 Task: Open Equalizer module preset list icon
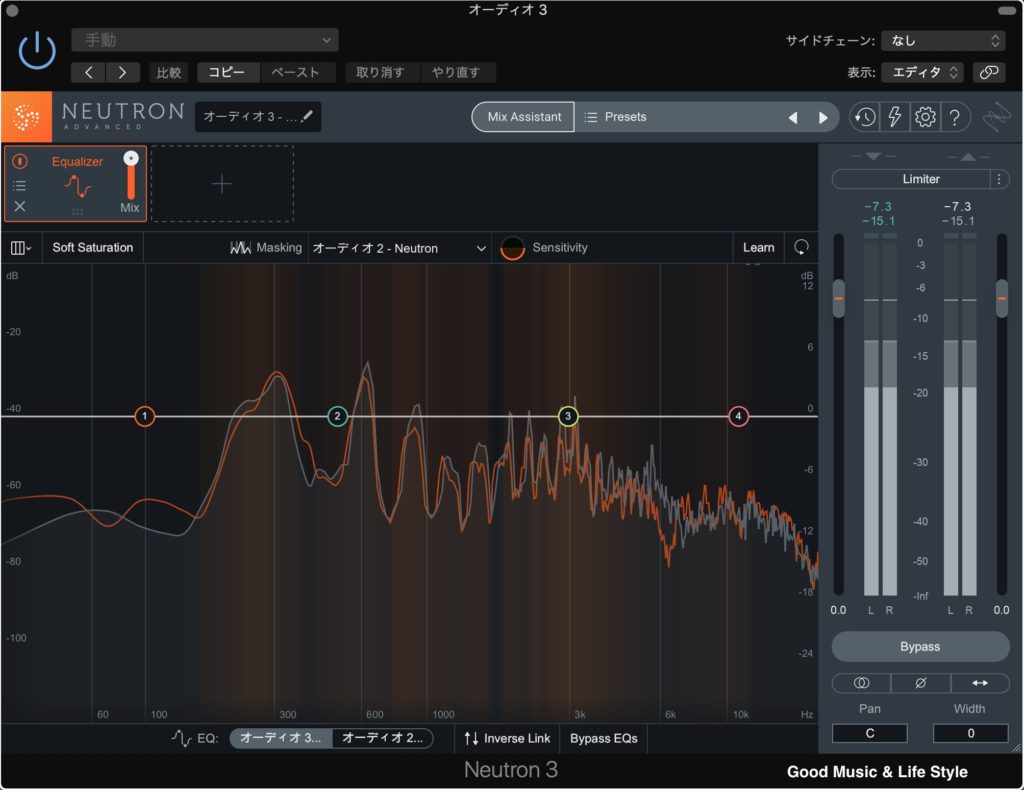(20, 185)
